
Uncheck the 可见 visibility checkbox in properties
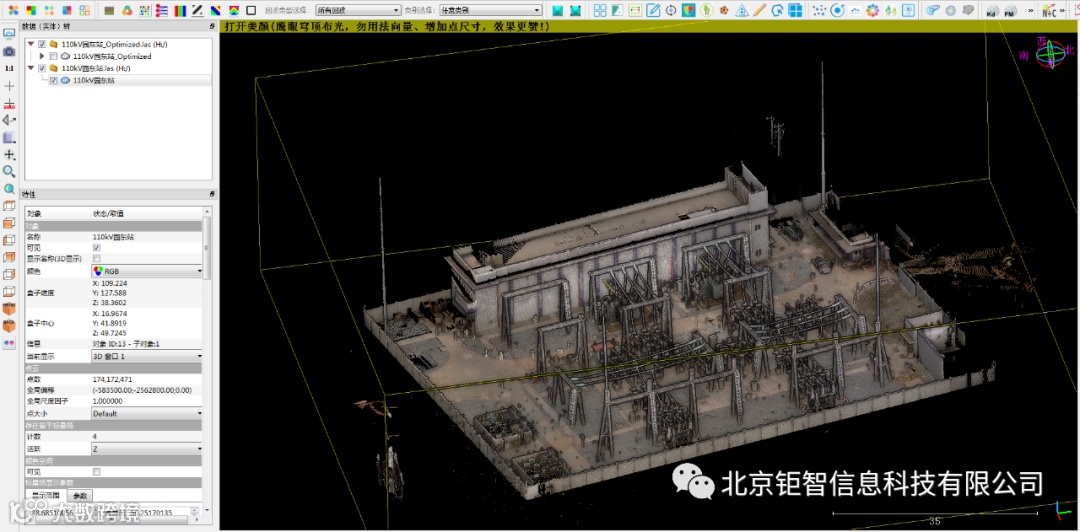click(96, 247)
